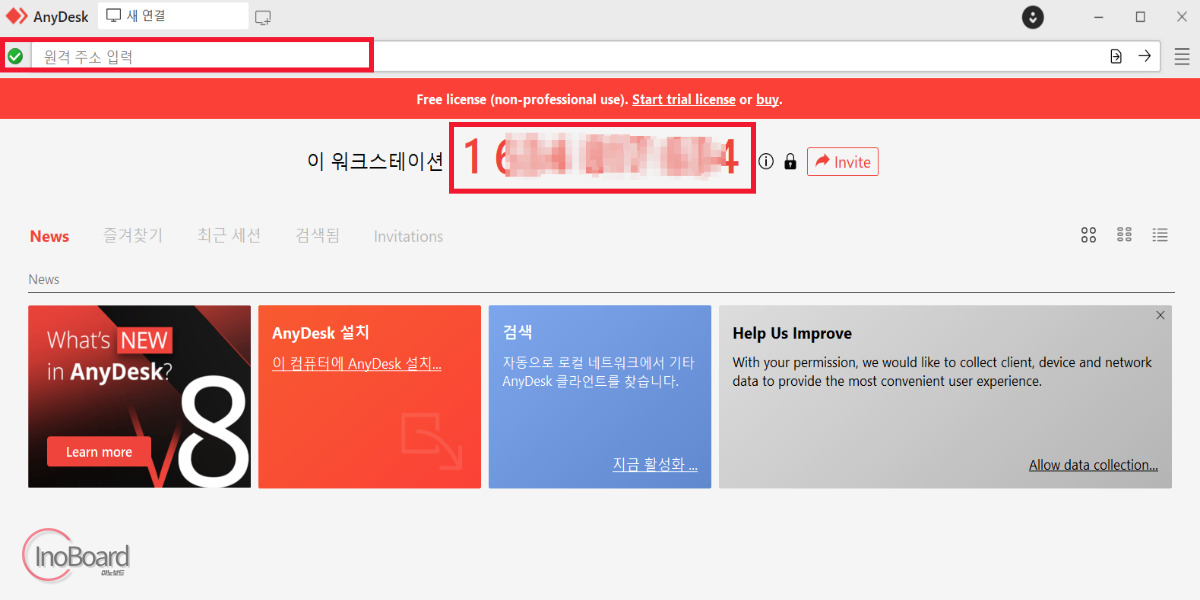1200x600 pixels.
Task: Switch to small tile view icon
Action: (1124, 235)
